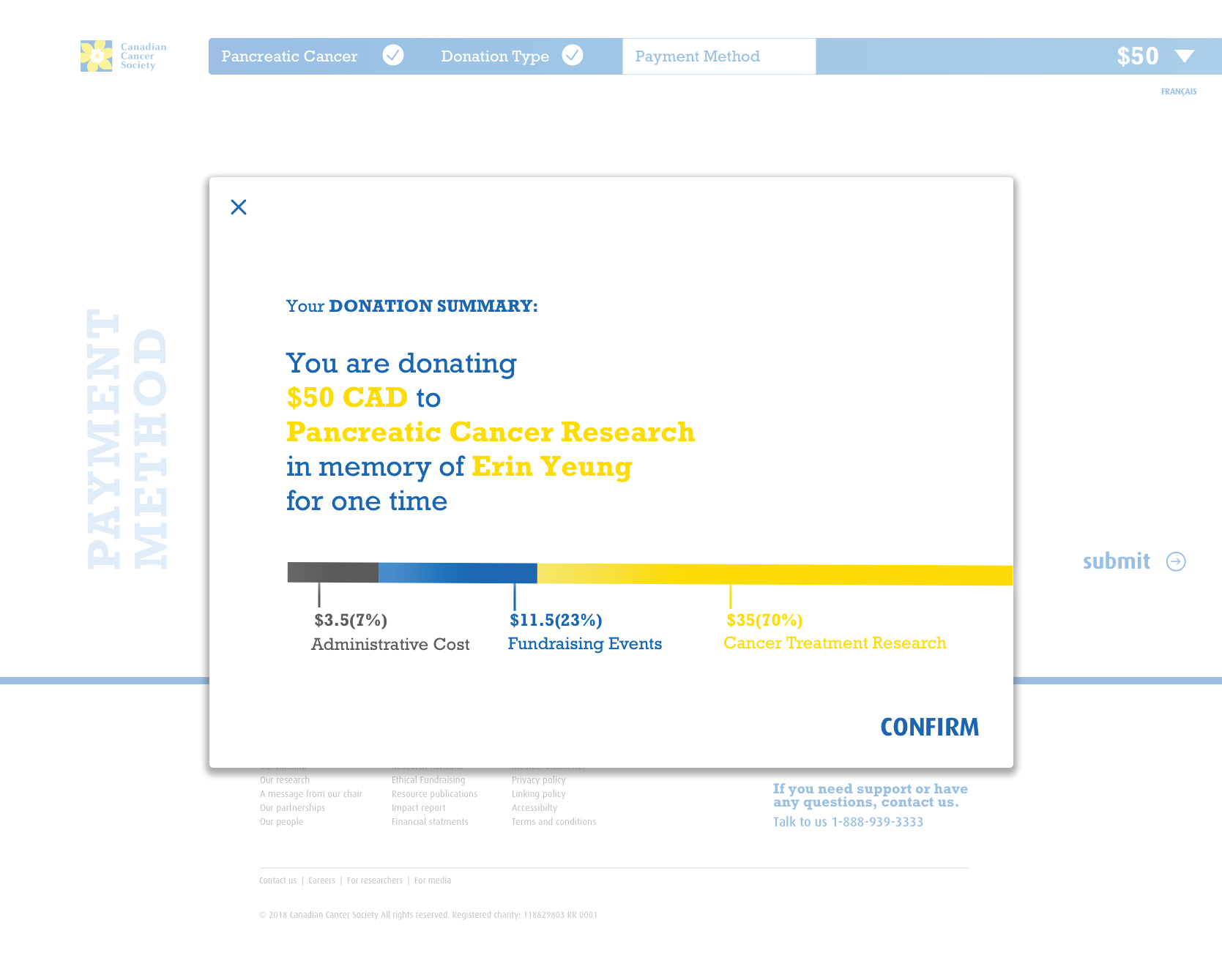Image resolution: width=1222 pixels, height=980 pixels.
Task: Click the Erin Yeung name
Action: pyautogui.click(x=552, y=467)
